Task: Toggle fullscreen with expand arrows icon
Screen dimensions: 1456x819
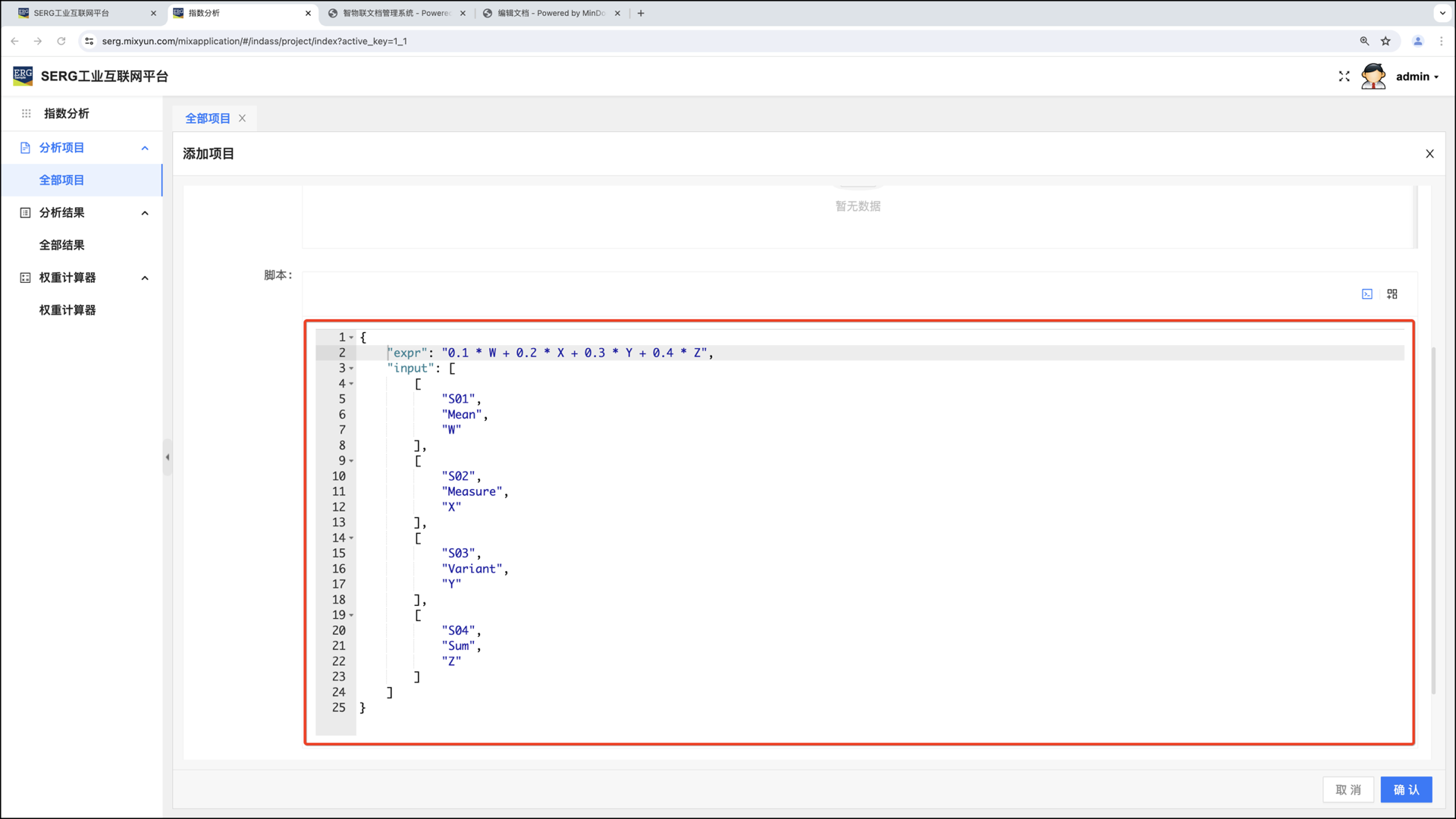Action: [1344, 77]
